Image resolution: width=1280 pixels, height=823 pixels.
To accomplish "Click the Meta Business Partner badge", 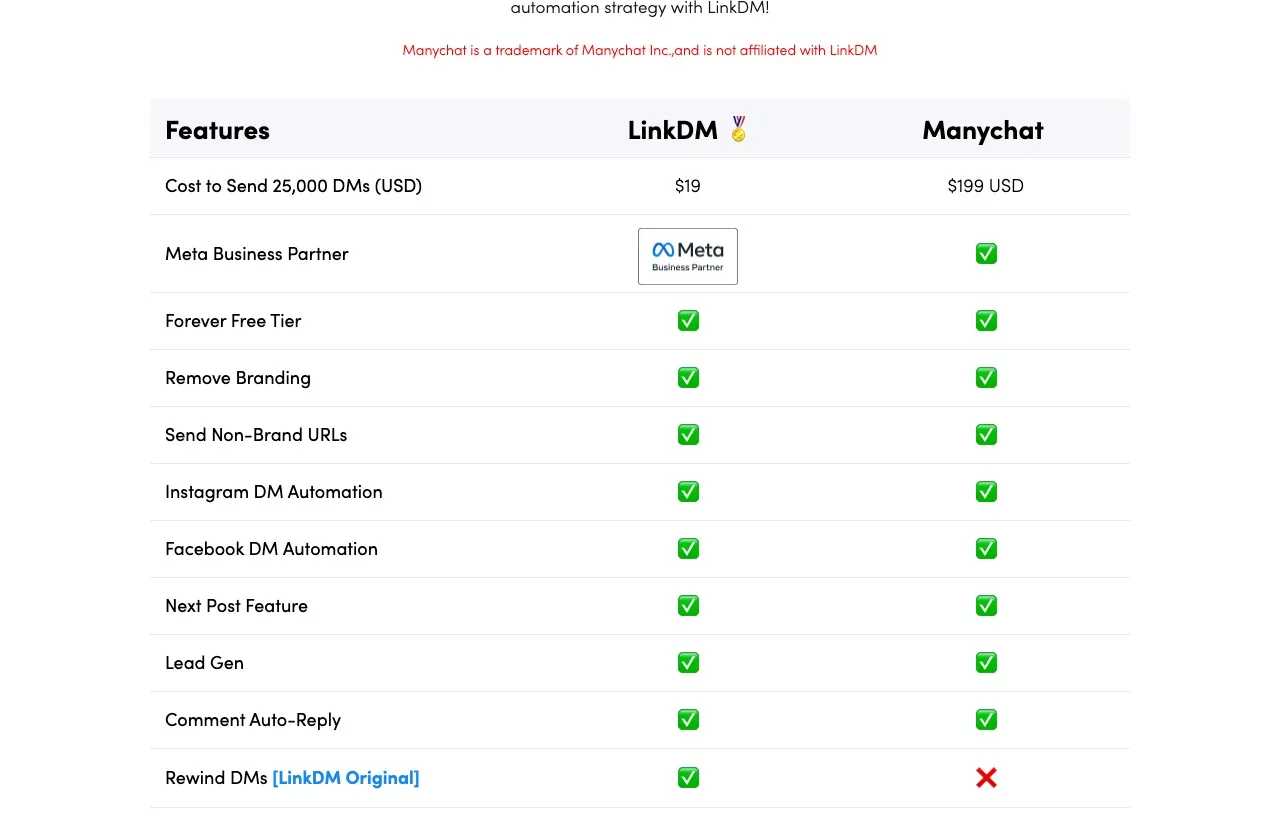I will point(688,256).
